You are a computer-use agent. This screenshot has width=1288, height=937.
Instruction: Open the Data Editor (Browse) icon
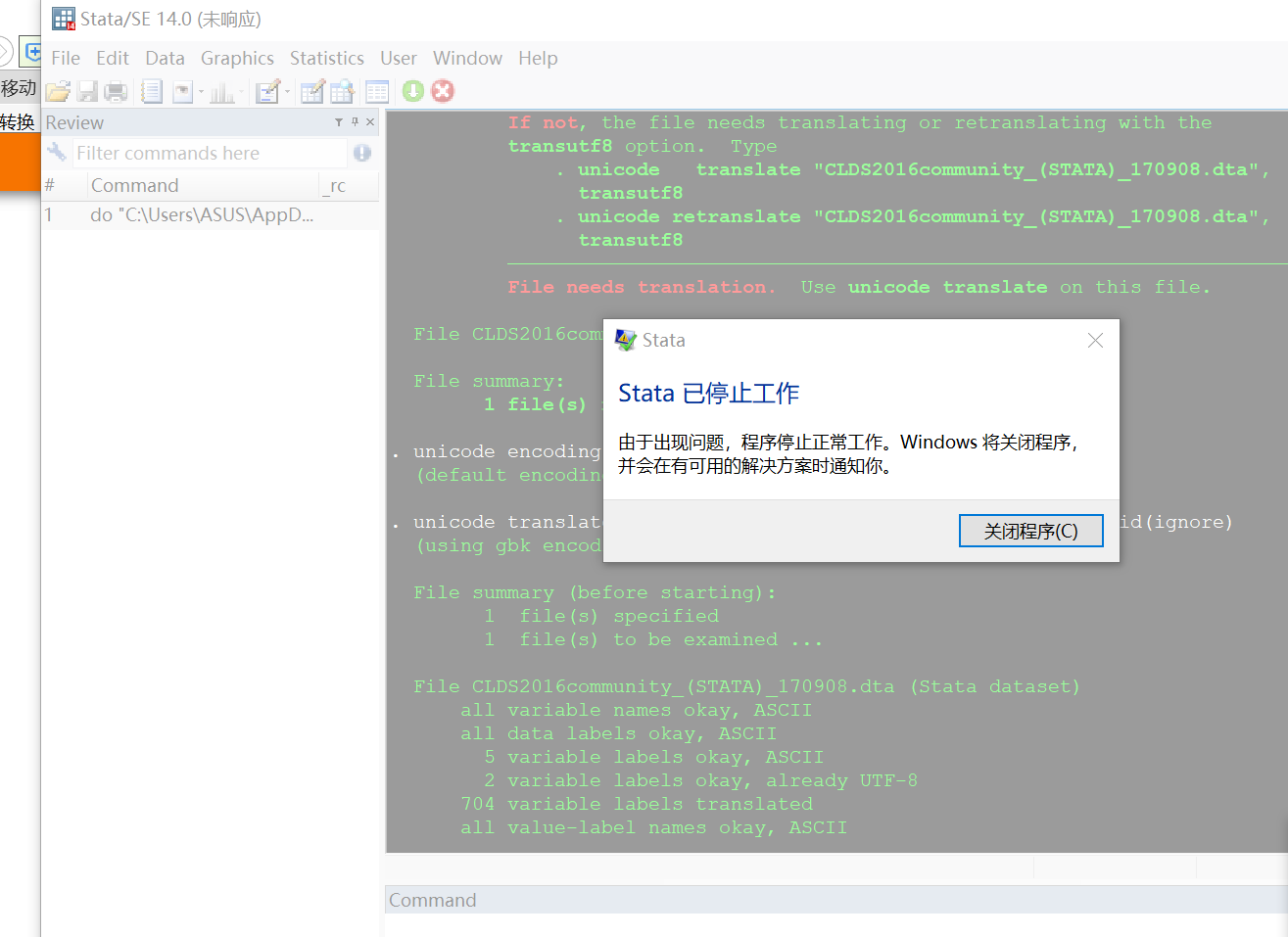(x=342, y=91)
